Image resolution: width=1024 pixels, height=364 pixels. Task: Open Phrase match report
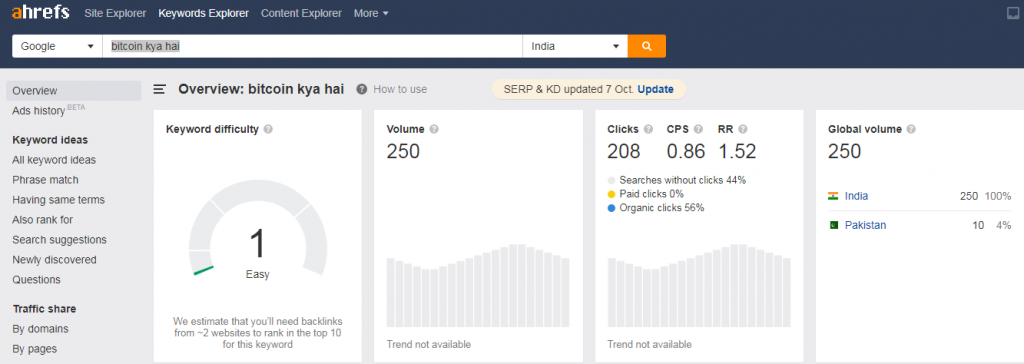(x=45, y=180)
